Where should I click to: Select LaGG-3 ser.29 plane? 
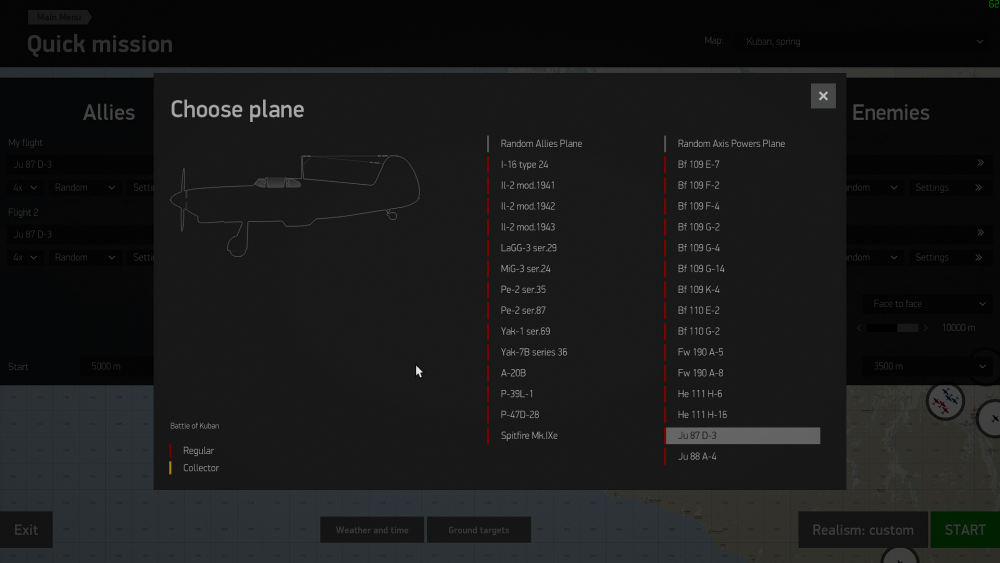(529, 248)
